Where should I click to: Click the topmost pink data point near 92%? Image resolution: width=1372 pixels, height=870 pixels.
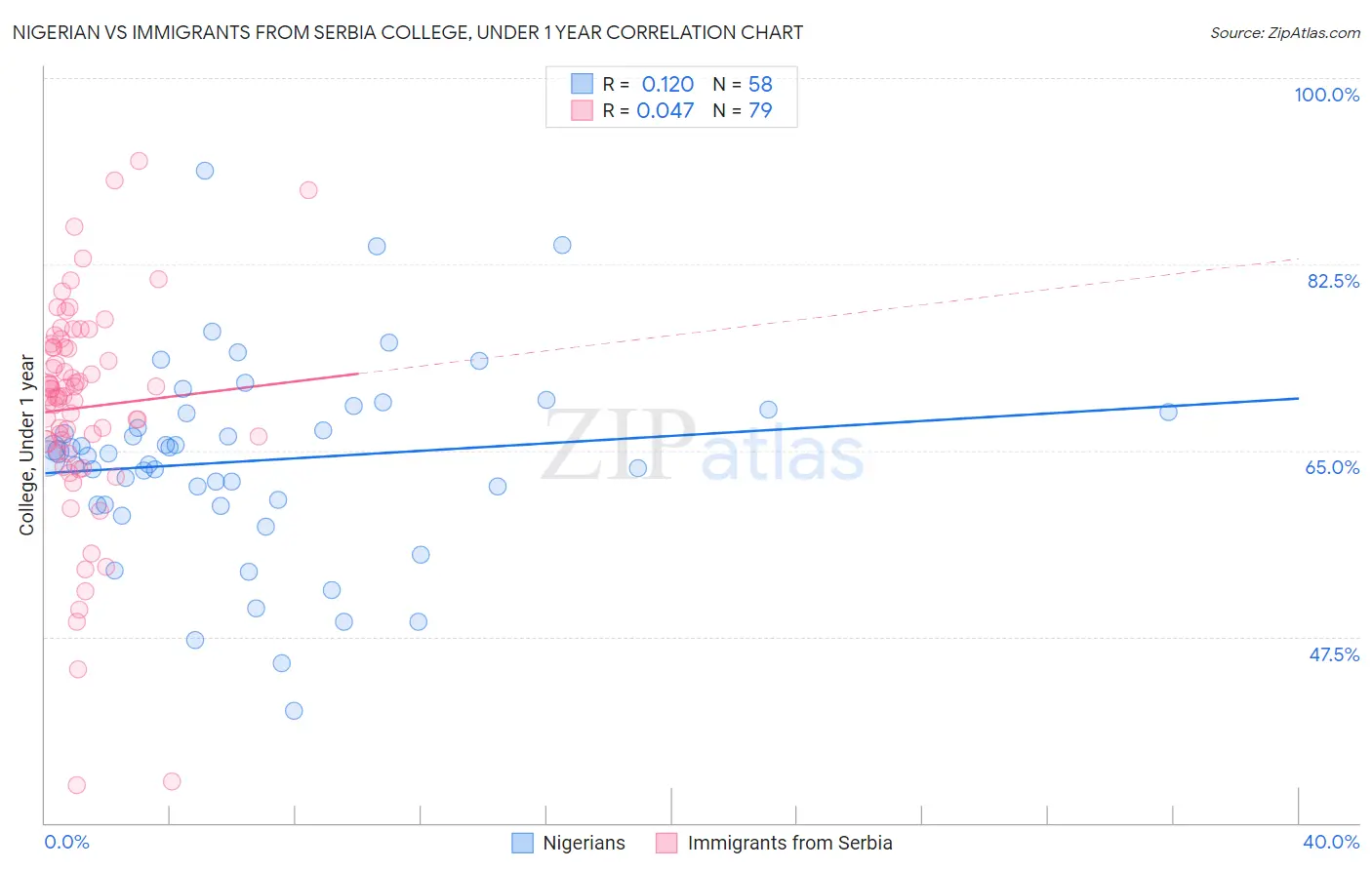pos(139,161)
